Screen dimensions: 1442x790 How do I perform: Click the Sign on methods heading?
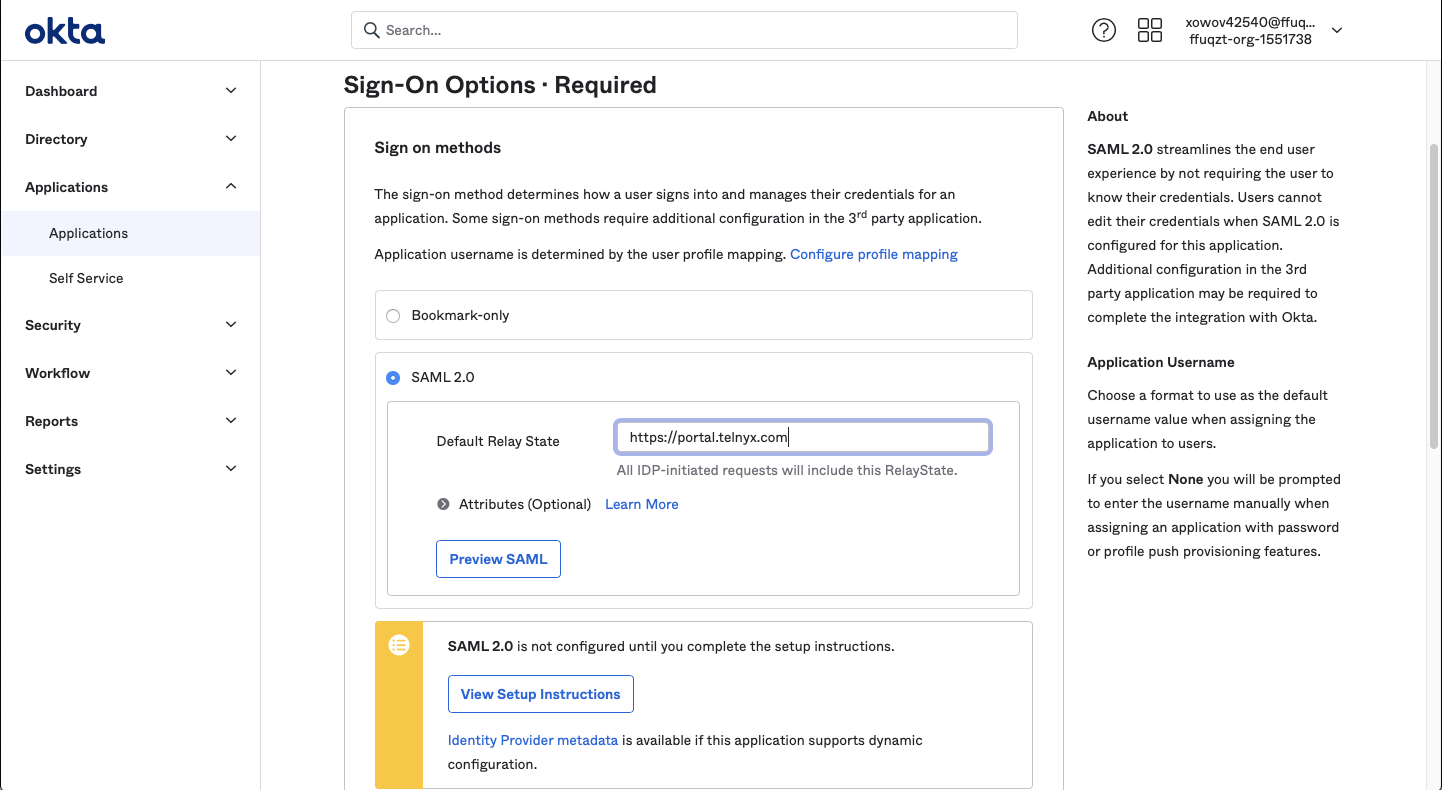point(438,147)
